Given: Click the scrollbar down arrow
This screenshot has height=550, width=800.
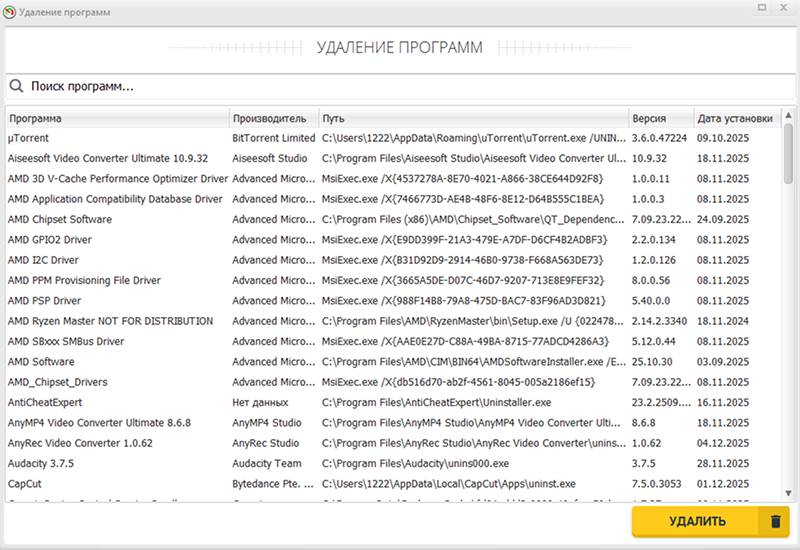Looking at the screenshot, I should coord(788,492).
